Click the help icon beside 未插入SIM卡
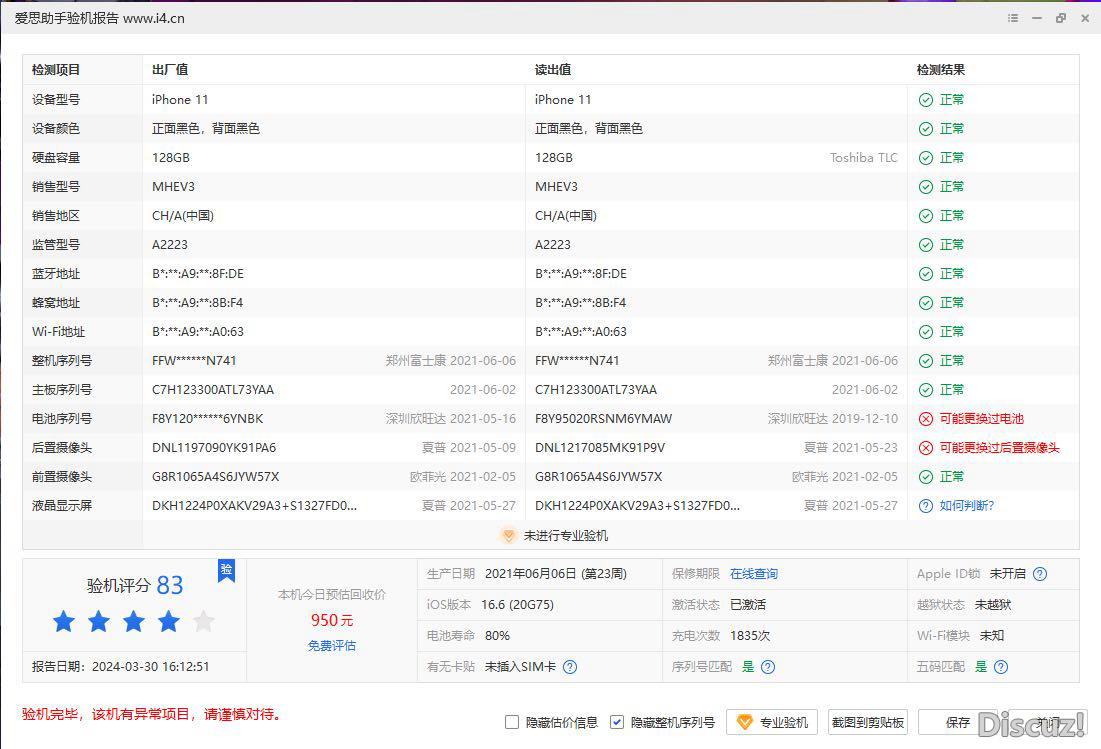 click(x=570, y=667)
